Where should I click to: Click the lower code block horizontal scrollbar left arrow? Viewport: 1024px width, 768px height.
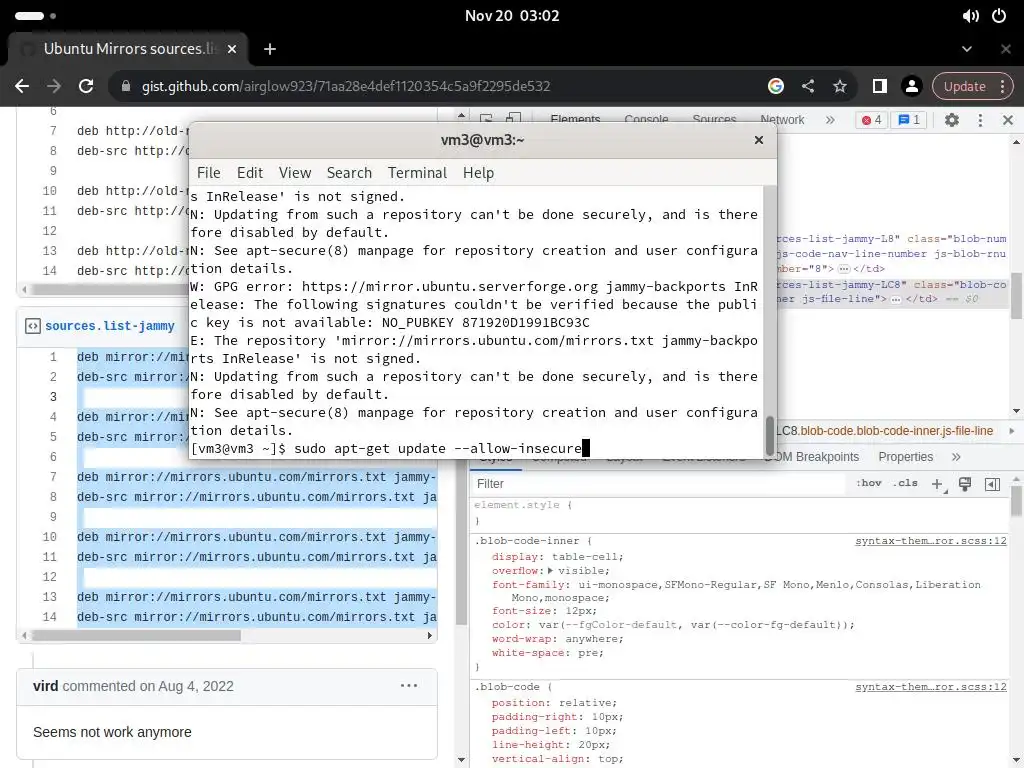24,635
